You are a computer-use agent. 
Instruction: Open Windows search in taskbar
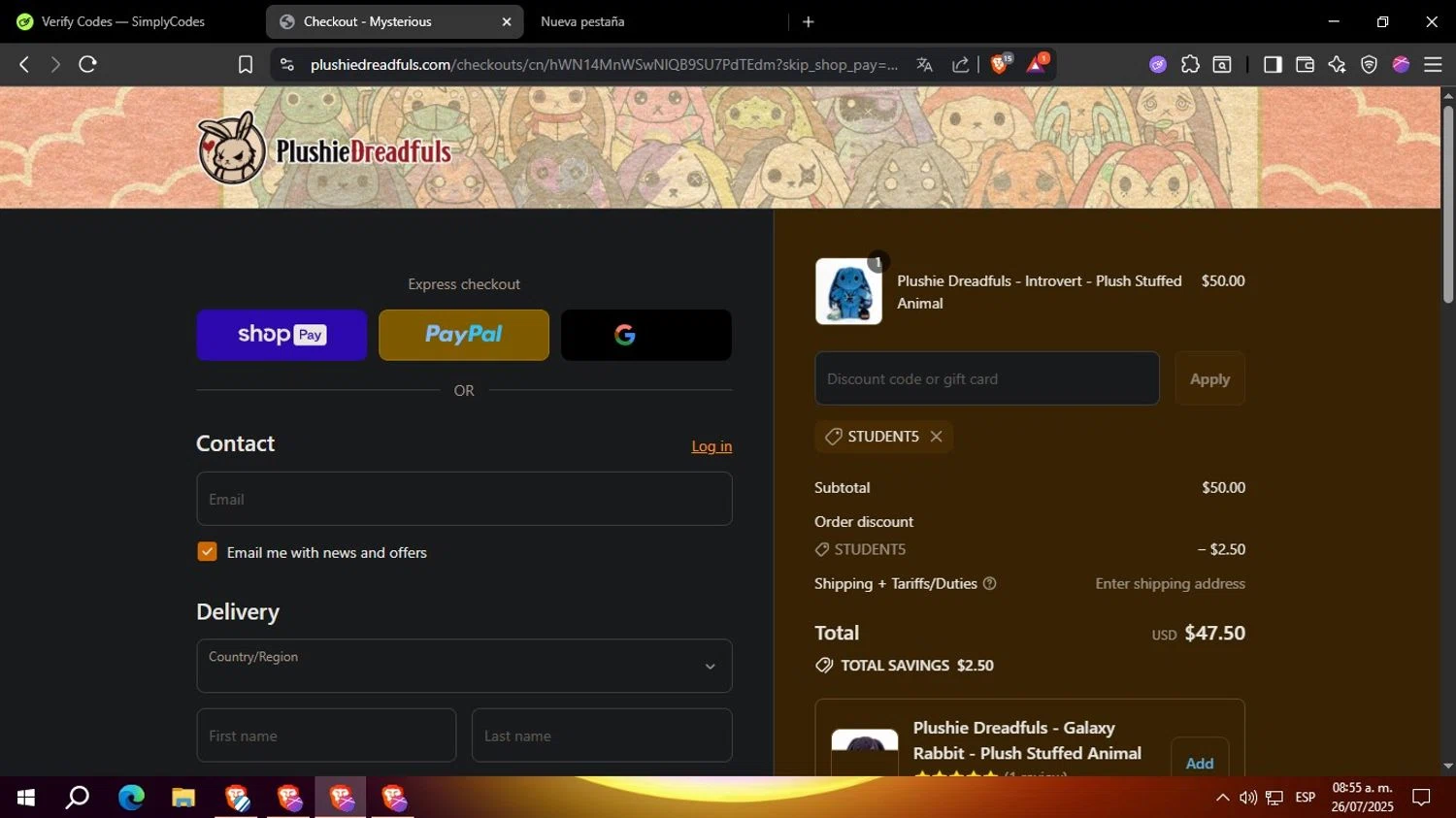pyautogui.click(x=78, y=798)
